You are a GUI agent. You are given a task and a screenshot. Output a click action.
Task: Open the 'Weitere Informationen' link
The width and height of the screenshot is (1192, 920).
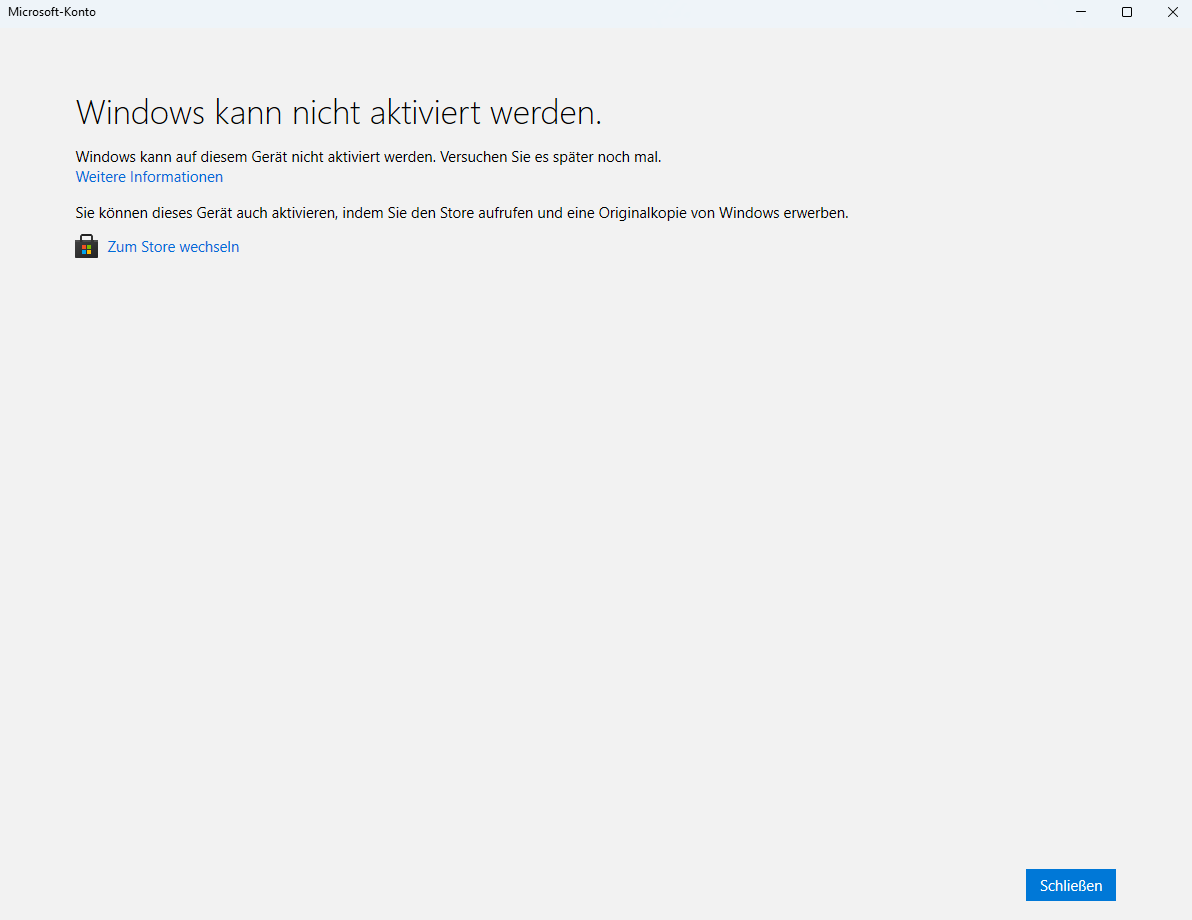(149, 177)
